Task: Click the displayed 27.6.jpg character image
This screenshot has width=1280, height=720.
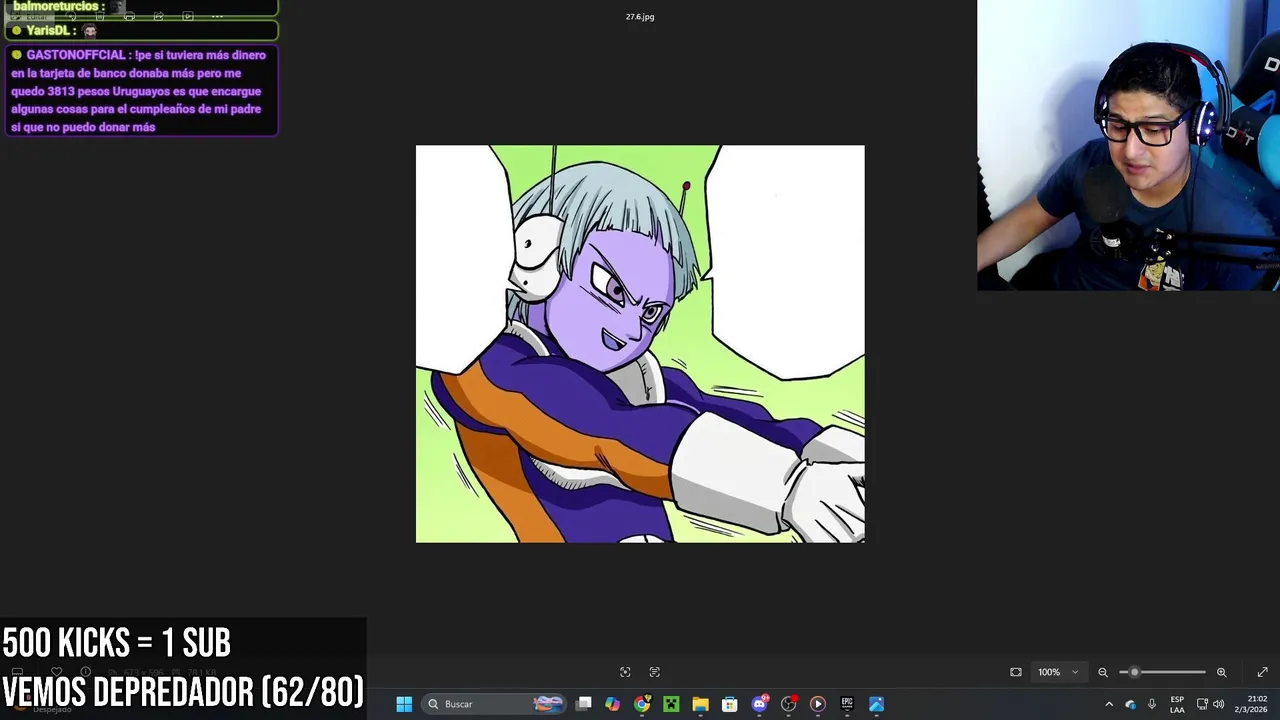Action: click(x=640, y=344)
